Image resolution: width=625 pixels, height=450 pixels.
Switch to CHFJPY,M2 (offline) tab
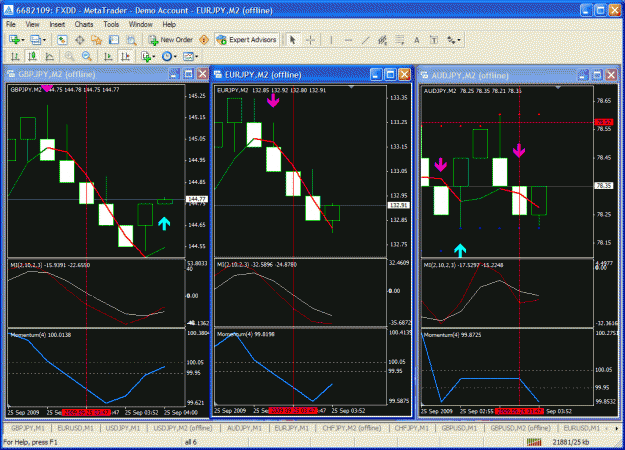point(352,428)
